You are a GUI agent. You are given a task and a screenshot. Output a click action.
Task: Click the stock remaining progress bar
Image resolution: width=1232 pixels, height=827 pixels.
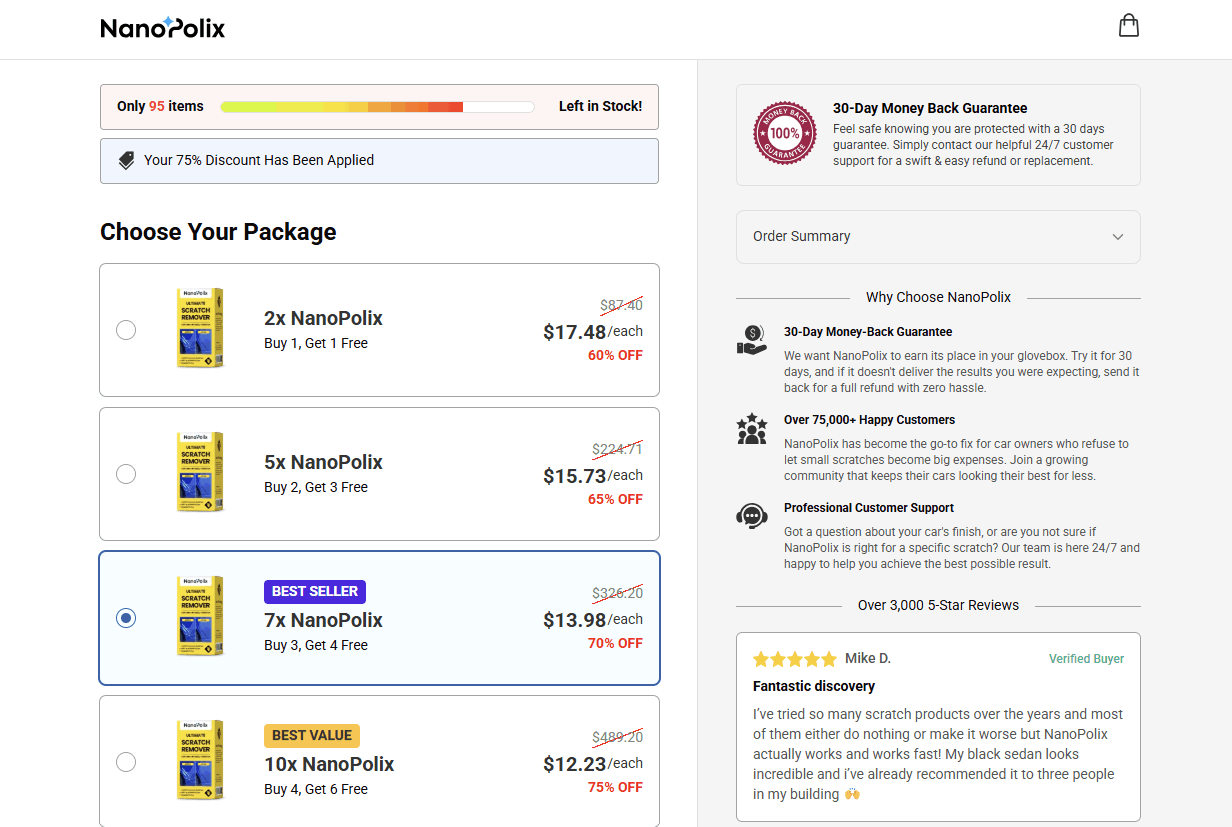(377, 106)
